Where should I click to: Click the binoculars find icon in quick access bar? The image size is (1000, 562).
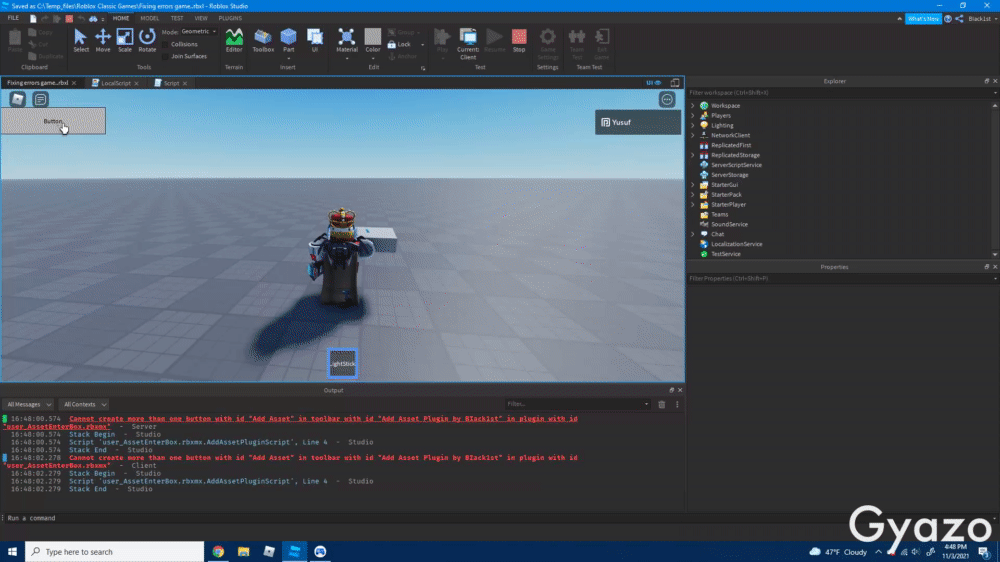[93, 18]
